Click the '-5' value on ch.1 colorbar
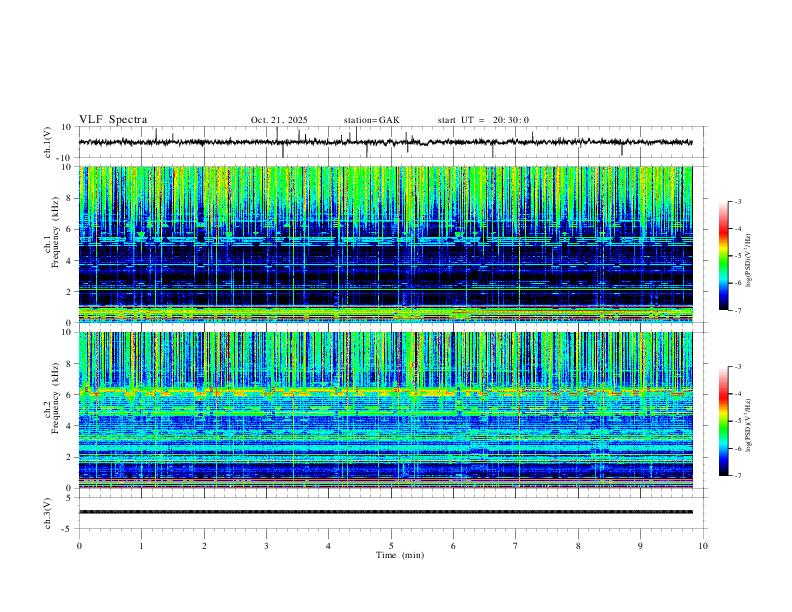Image resolution: width=792 pixels, height=612 pixels. (x=738, y=256)
